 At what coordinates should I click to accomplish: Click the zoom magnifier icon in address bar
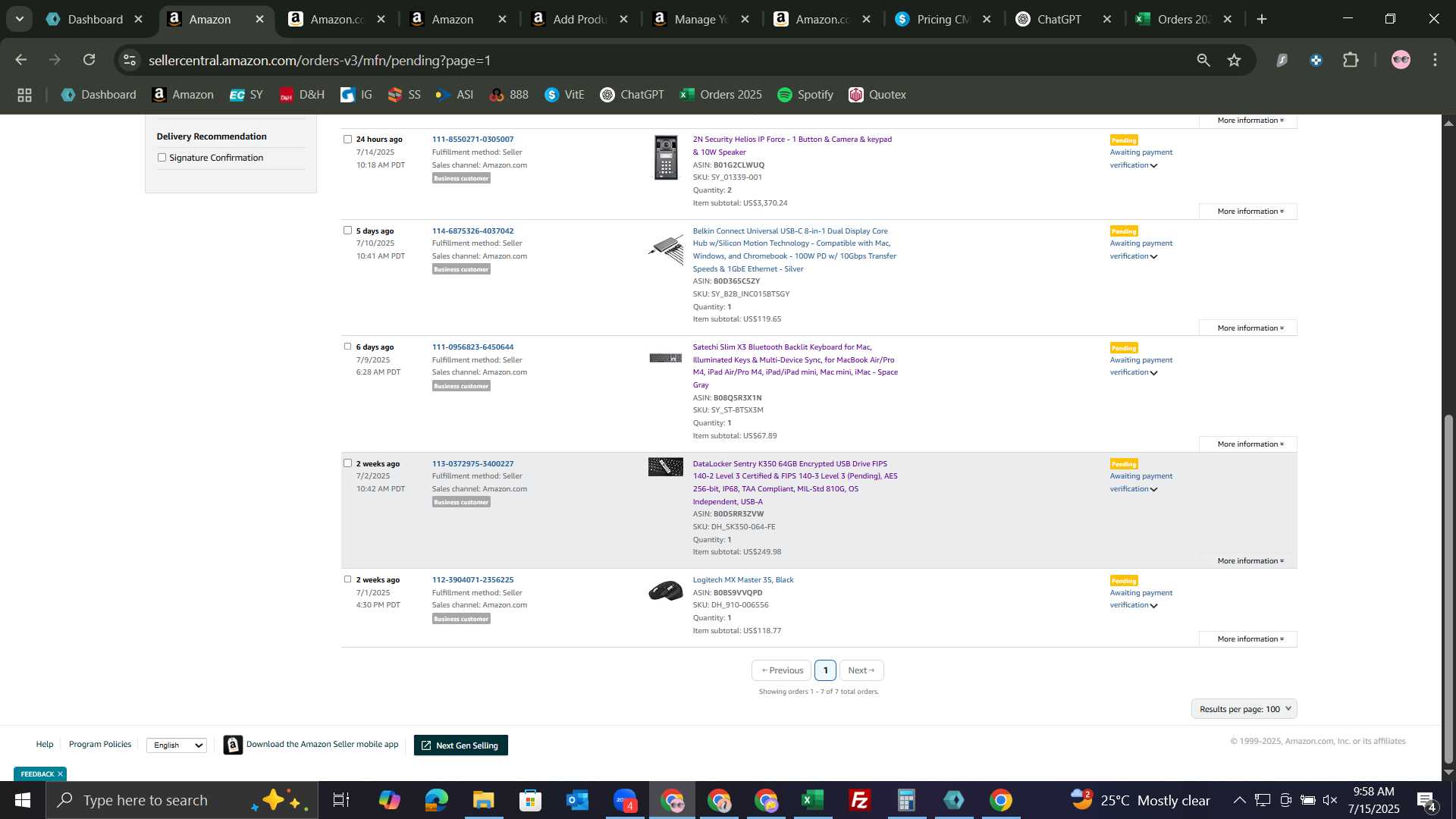[1203, 60]
